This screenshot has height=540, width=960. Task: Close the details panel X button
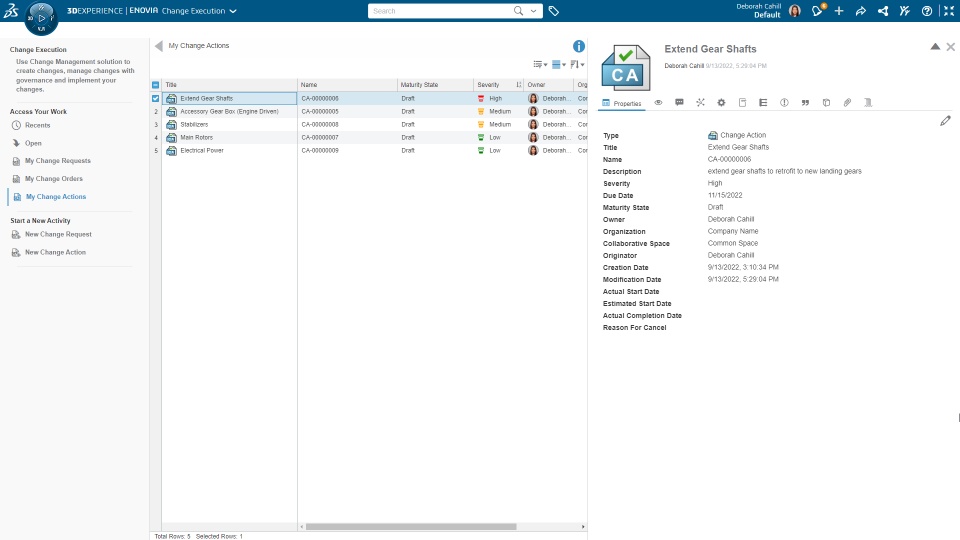pyautogui.click(x=950, y=47)
